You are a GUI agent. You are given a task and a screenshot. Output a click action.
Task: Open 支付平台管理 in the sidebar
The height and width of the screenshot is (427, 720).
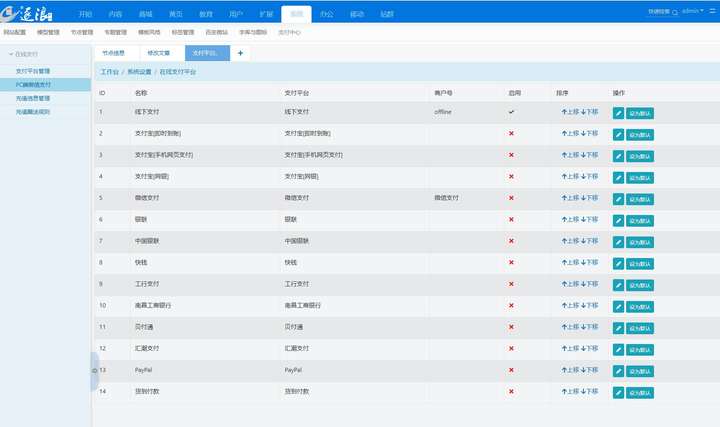coord(33,71)
